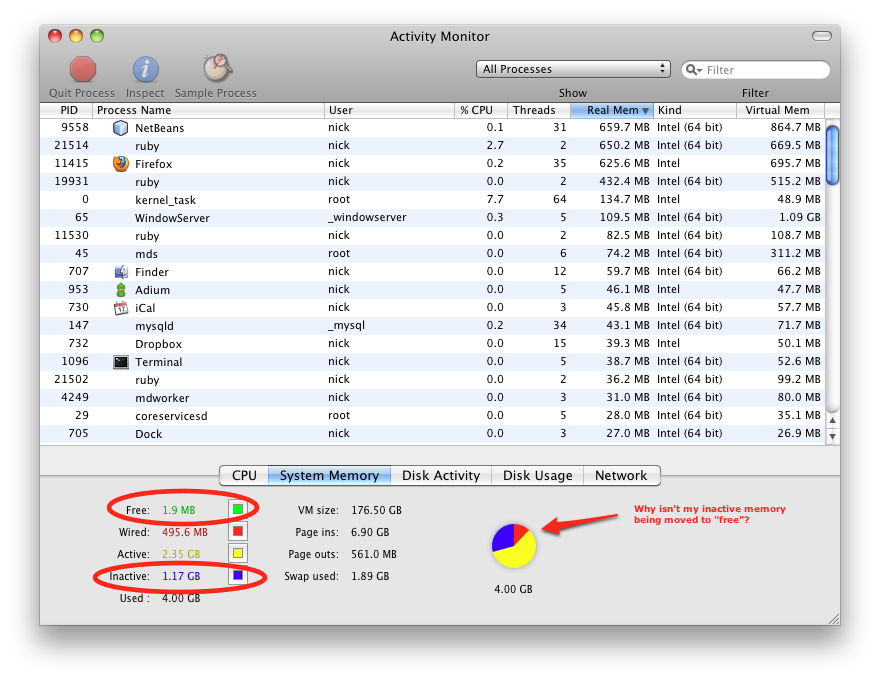Sort by Threads column header

[x=539, y=110]
